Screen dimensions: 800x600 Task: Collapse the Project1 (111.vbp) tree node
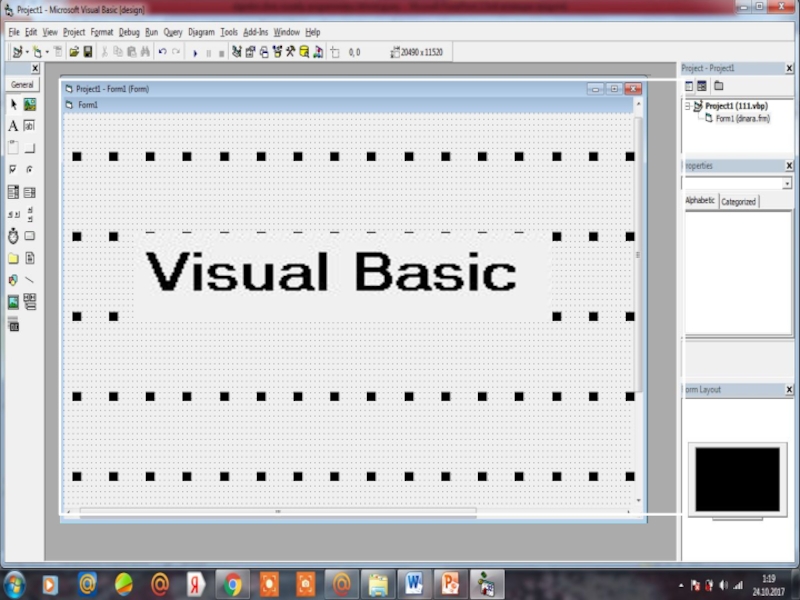[688, 106]
